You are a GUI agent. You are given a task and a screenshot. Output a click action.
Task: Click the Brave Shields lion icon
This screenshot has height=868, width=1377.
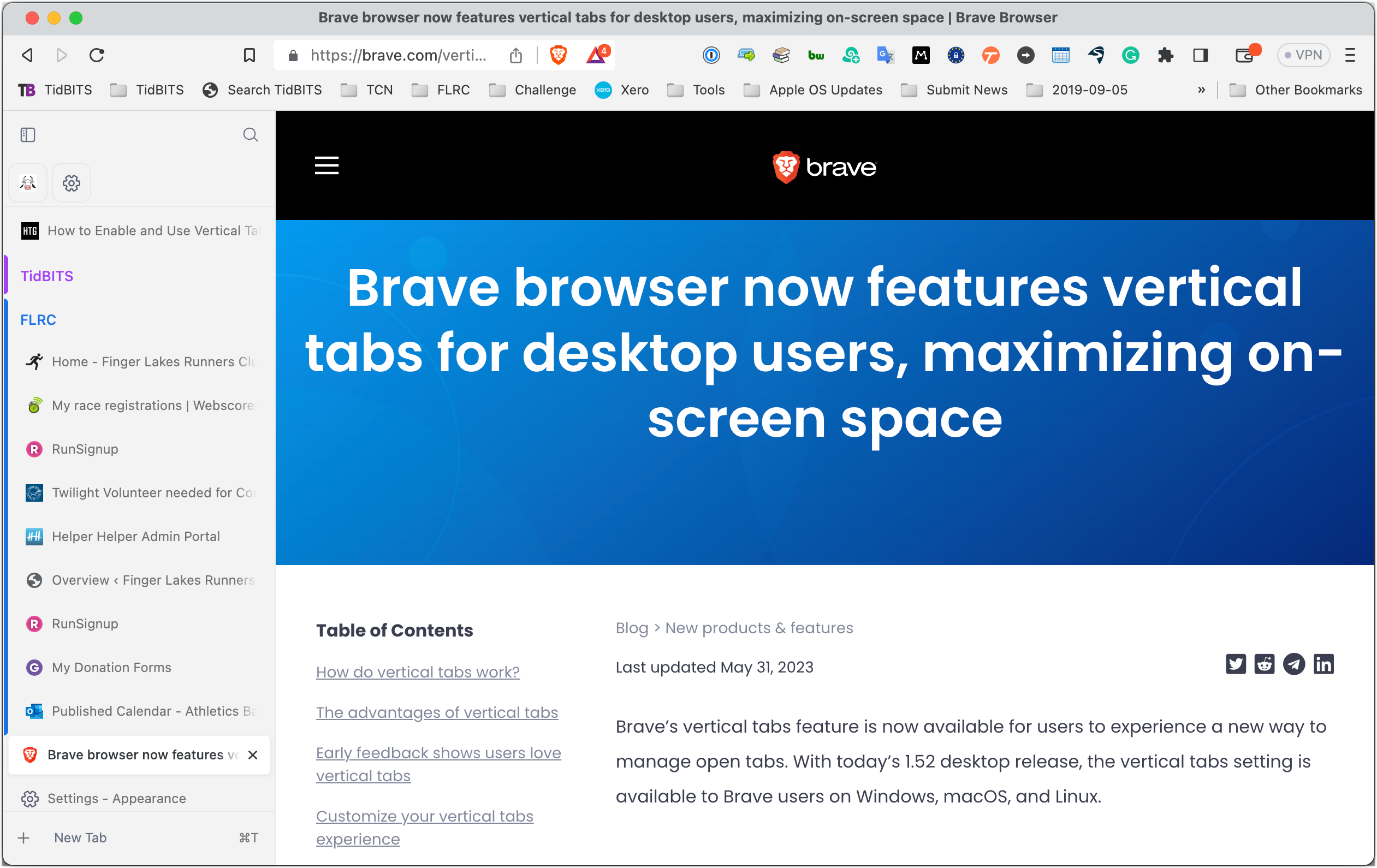(558, 55)
